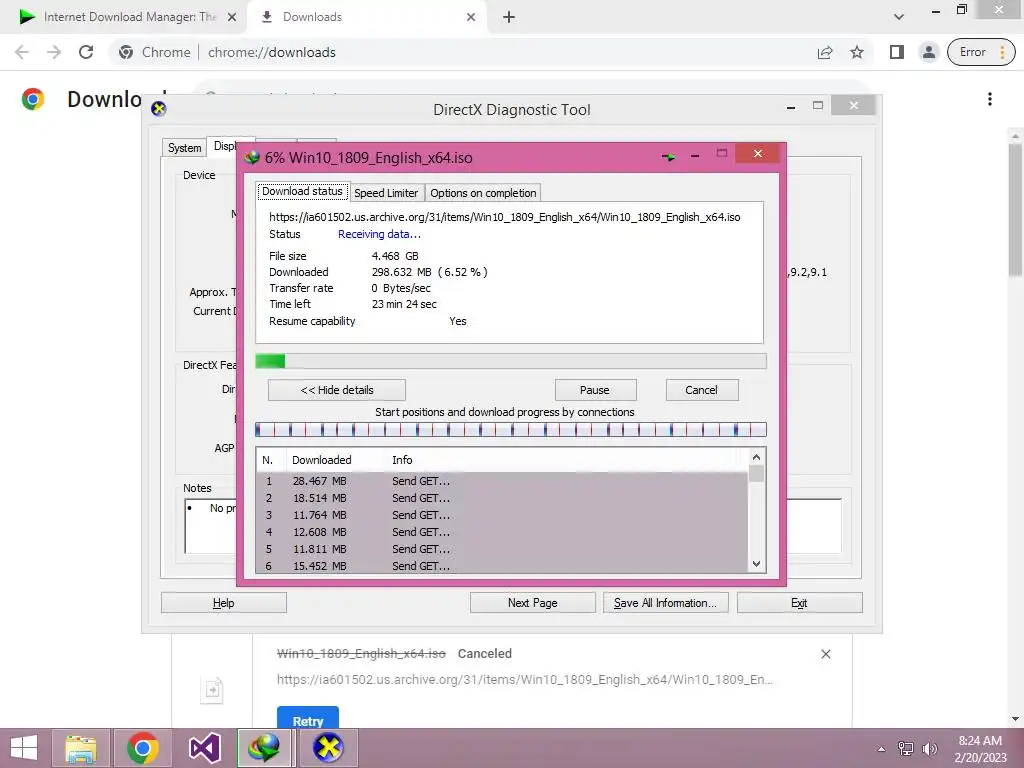The height and width of the screenshot is (768, 1024).
Task: Collapse details with Hide details button
Action: point(336,390)
